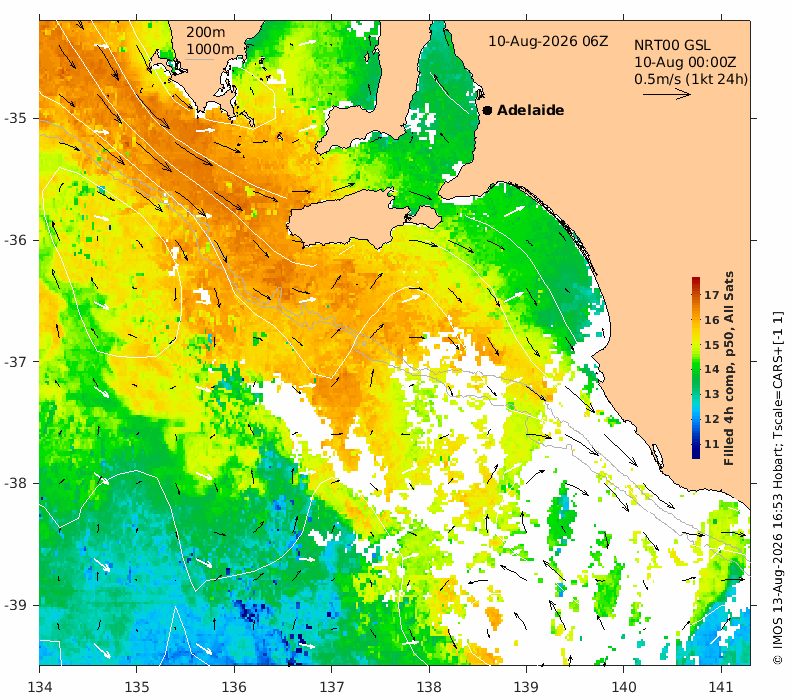
Task: Click the NRT00 GSL legend title
Action: tap(672, 45)
